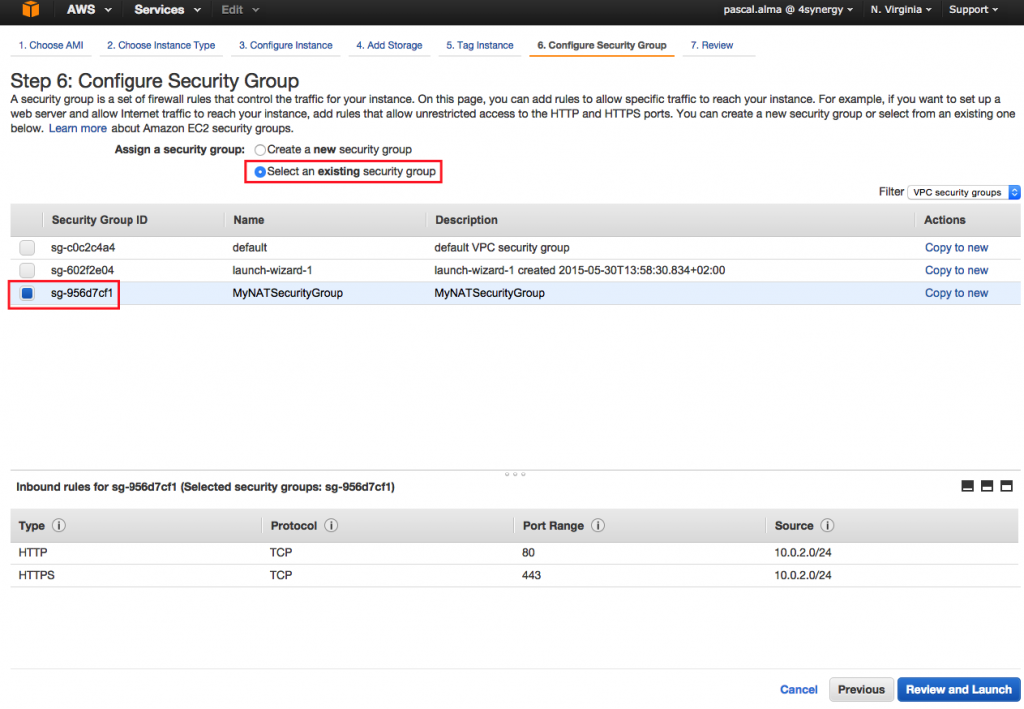Click the Protocol column info icon
The image size is (1024, 709).
[331, 526]
